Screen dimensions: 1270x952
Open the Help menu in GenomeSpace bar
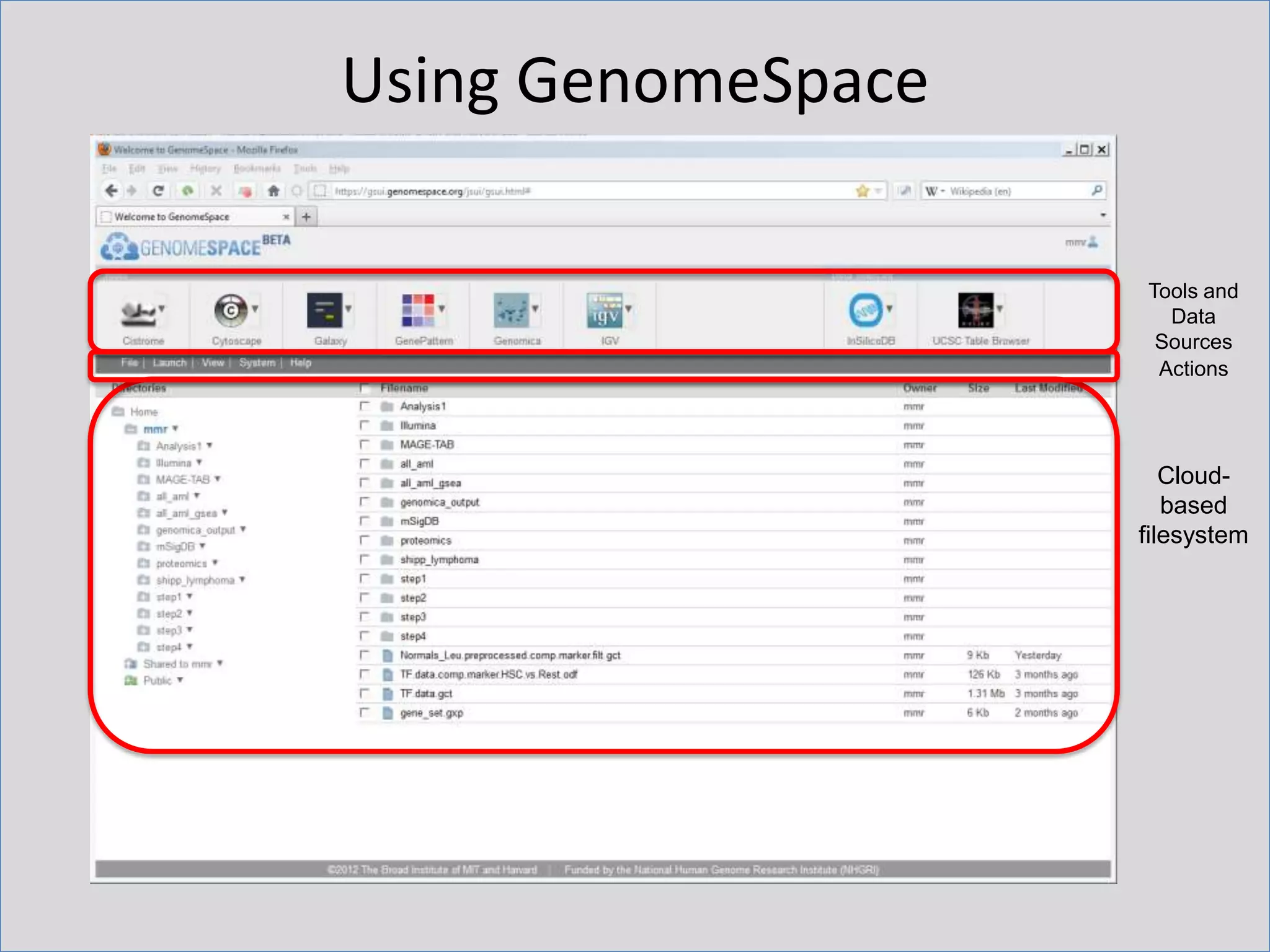(x=301, y=363)
